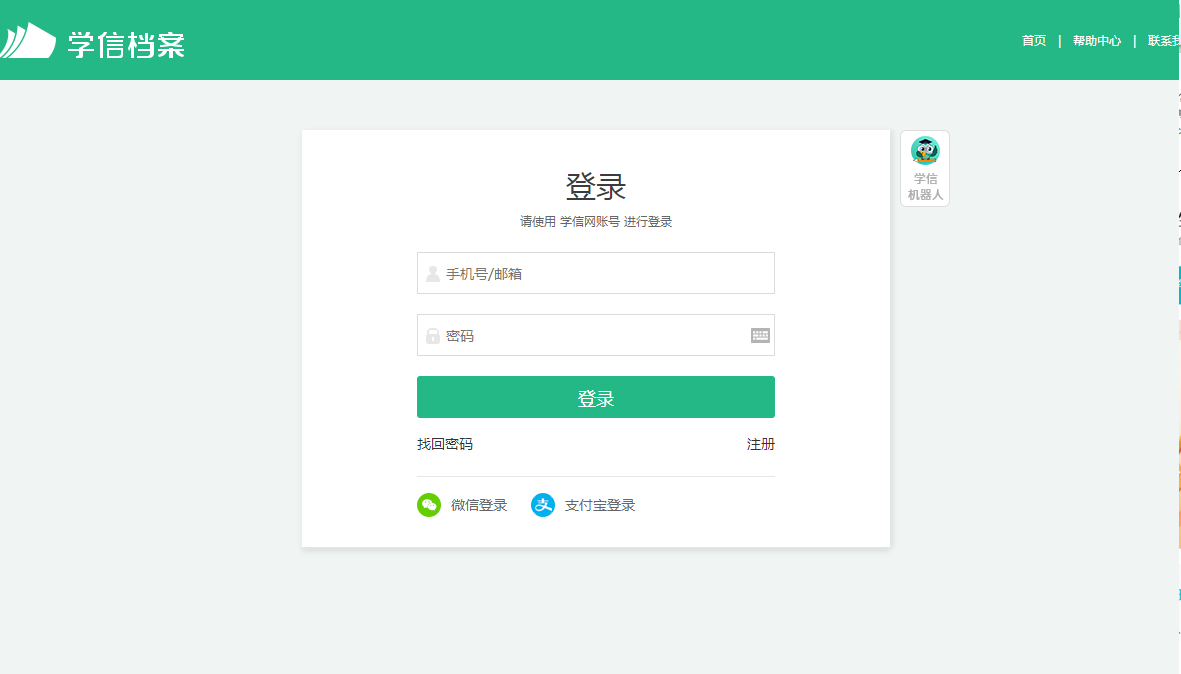Click the lock icon in the password field

(x=433, y=334)
